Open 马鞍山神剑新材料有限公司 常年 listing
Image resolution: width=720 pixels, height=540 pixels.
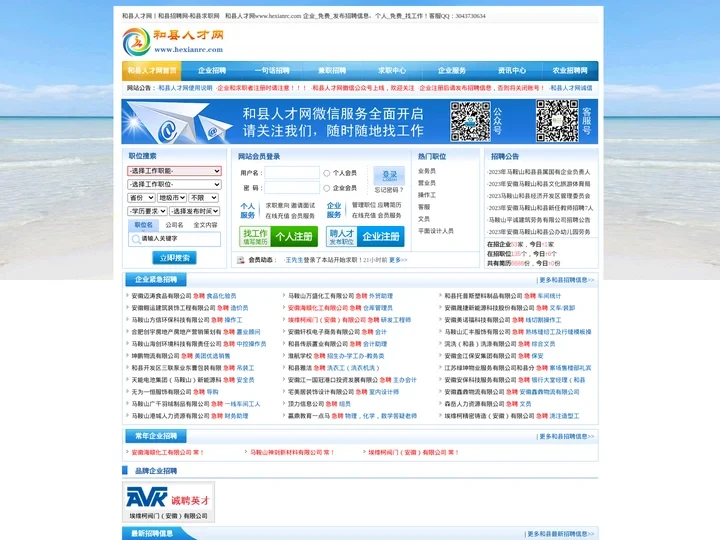click(x=292, y=453)
